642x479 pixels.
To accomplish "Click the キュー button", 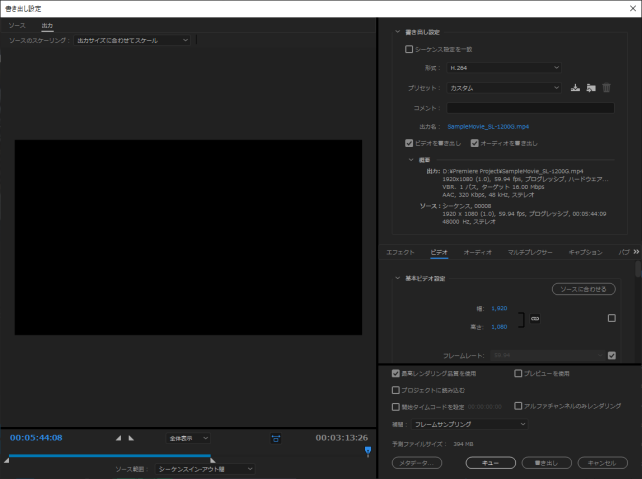I will click(x=491, y=463).
